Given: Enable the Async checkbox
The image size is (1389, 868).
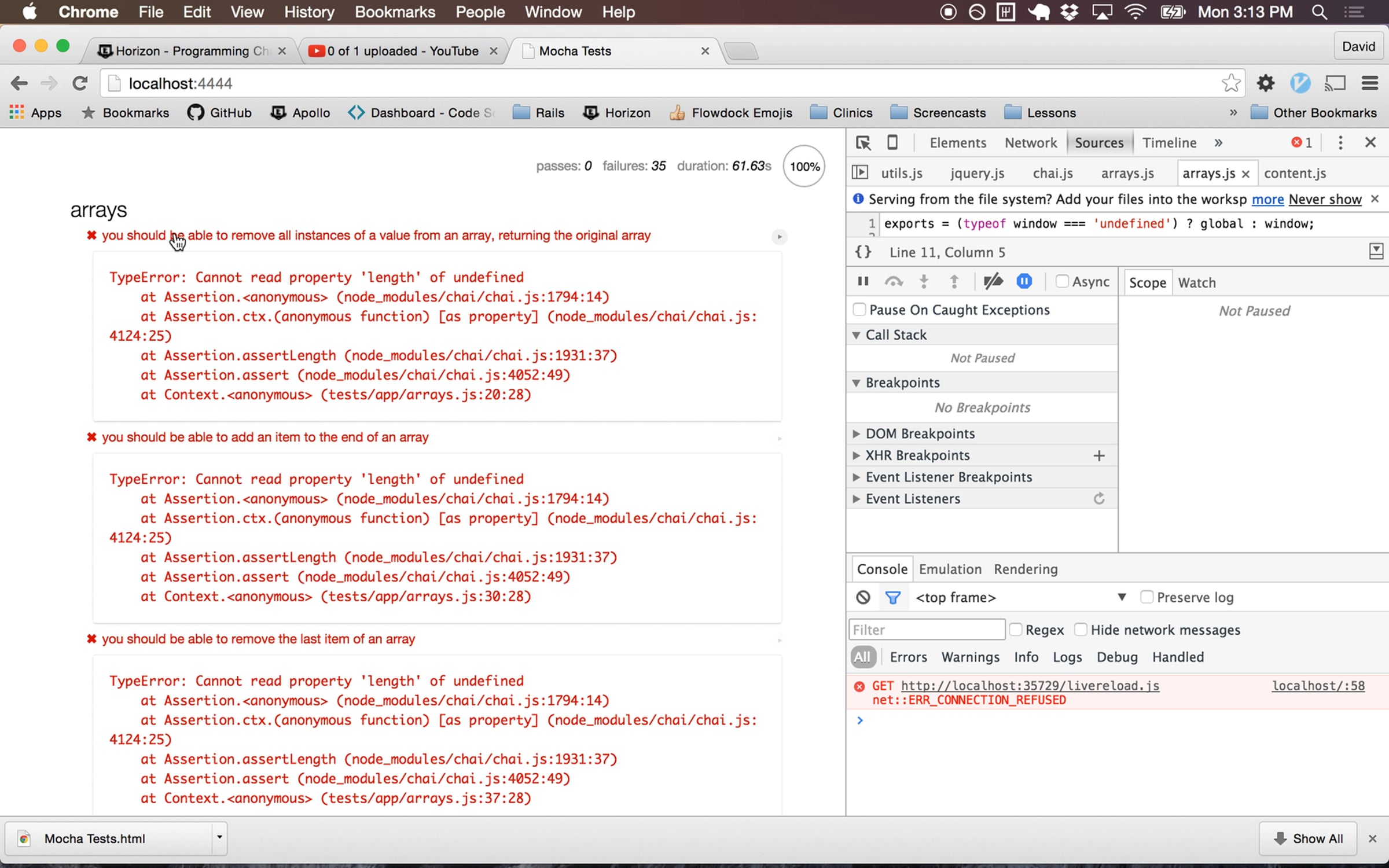Looking at the screenshot, I should [1061, 281].
